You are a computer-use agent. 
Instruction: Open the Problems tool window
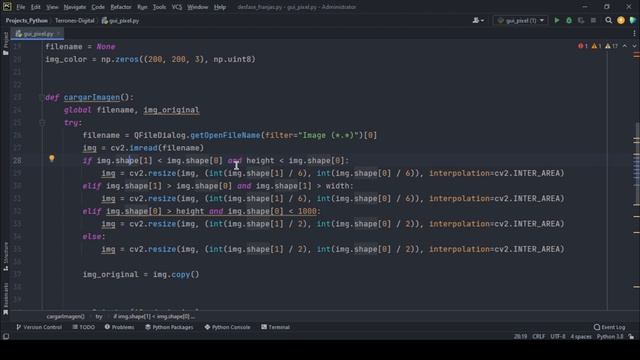pyautogui.click(x=119, y=327)
